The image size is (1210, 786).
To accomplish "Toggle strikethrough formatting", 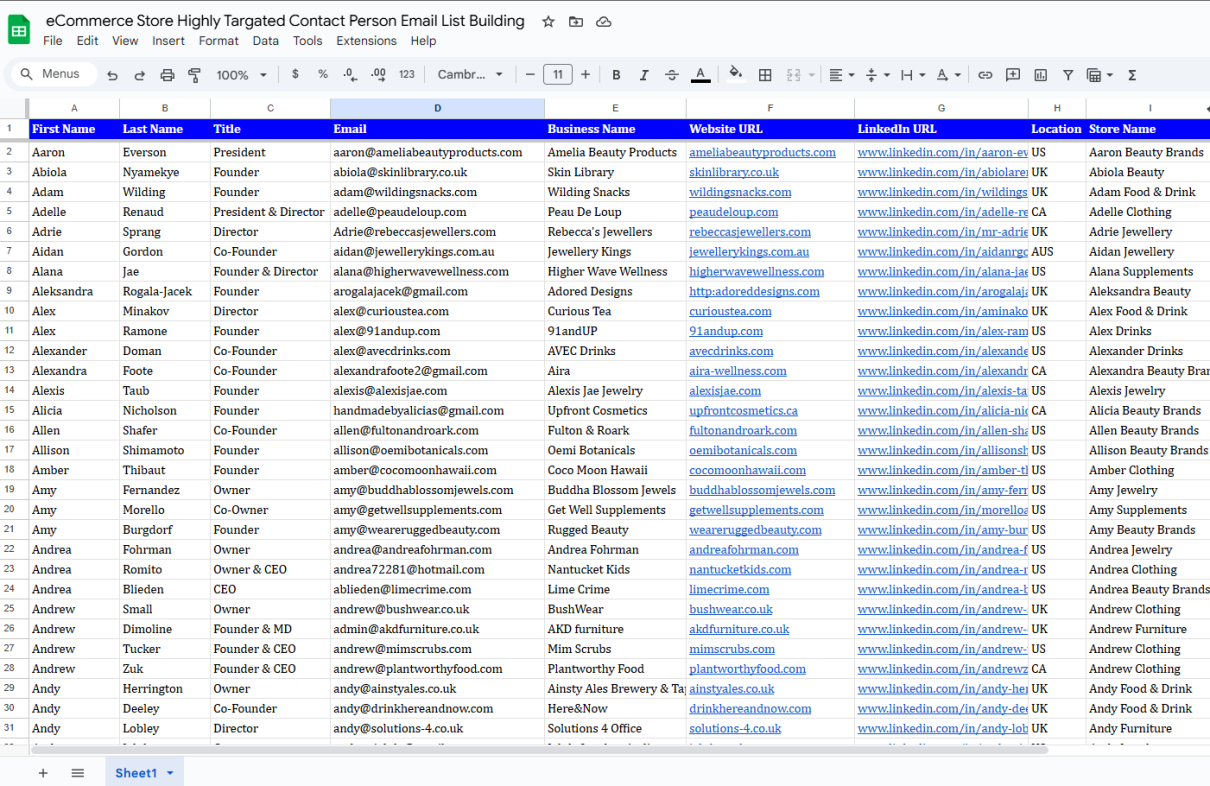I will coord(672,75).
